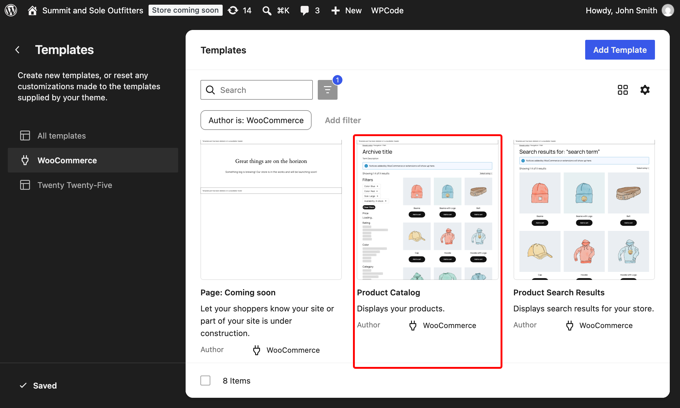The image size is (680, 408).
Task: Click the Page: Coming soon title
Action: point(238,293)
